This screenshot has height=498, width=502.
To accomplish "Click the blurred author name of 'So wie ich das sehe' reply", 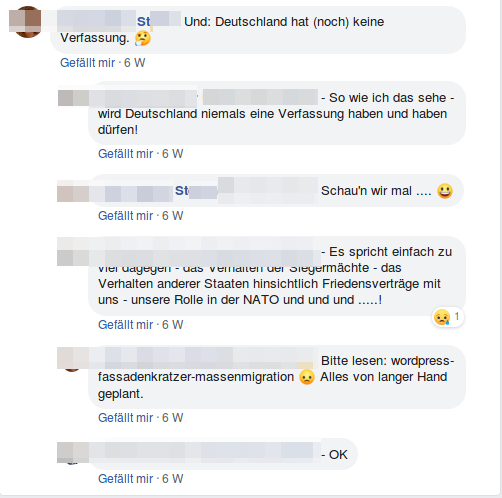I will tap(143, 98).
